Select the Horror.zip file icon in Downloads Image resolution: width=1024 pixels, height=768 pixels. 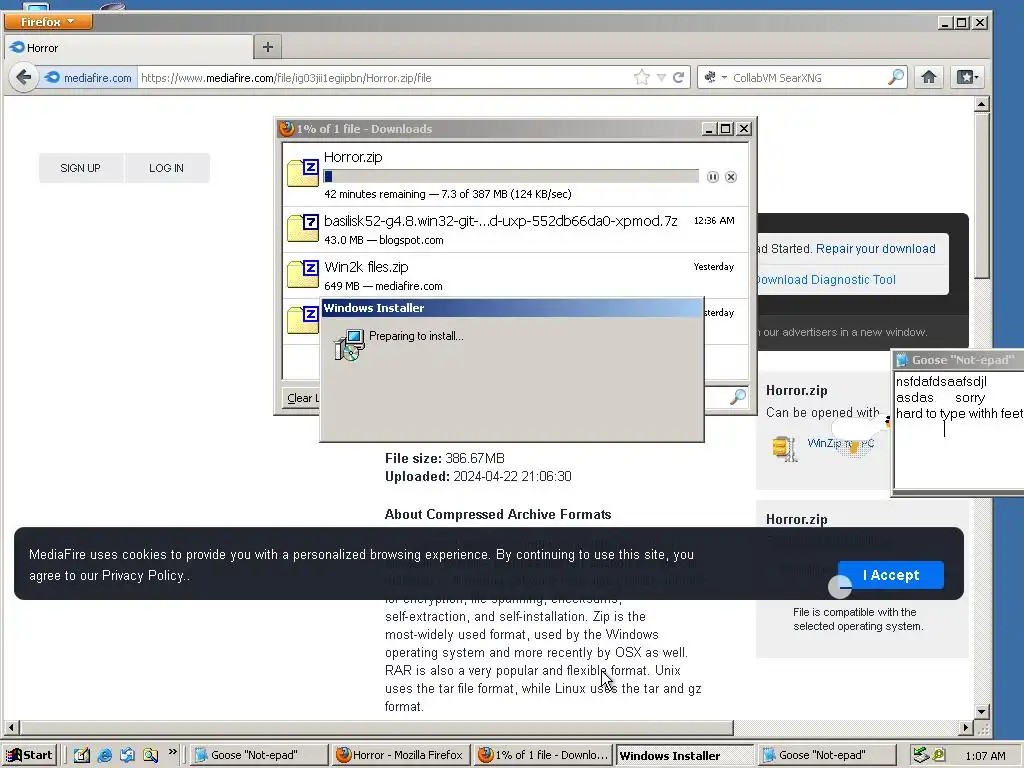(302, 173)
